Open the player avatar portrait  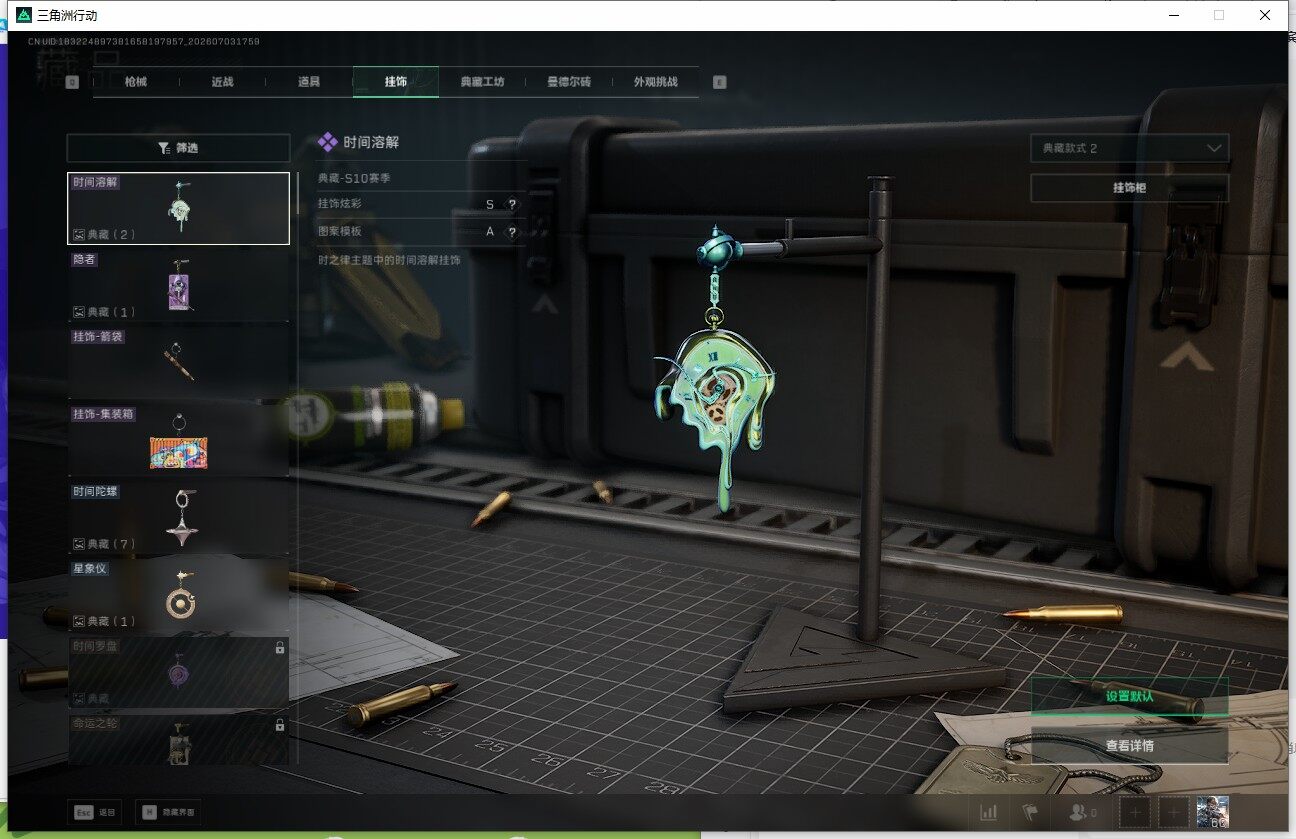pyautogui.click(x=1212, y=812)
